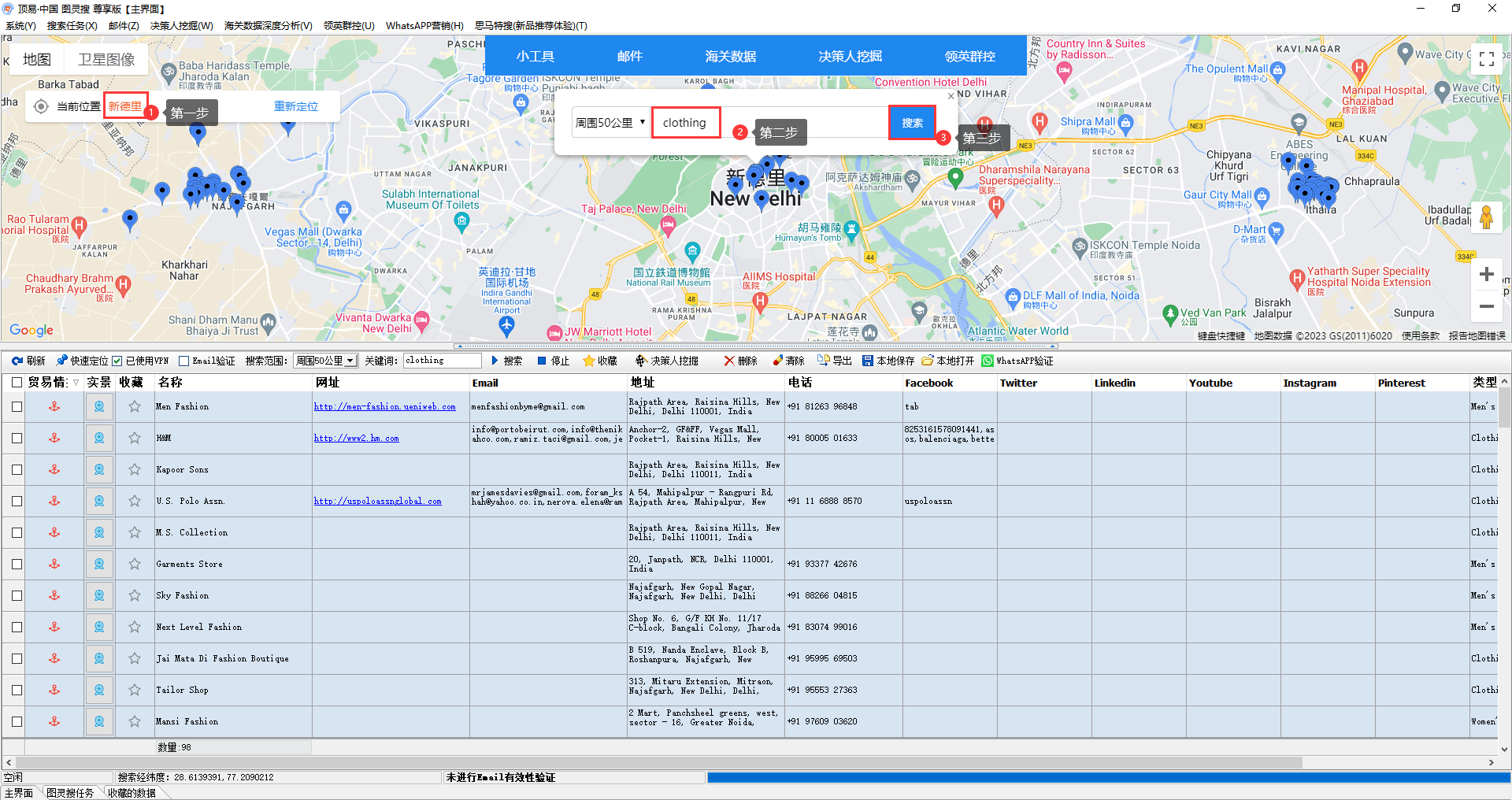Open the 小工具 blue bar tab

[535, 56]
